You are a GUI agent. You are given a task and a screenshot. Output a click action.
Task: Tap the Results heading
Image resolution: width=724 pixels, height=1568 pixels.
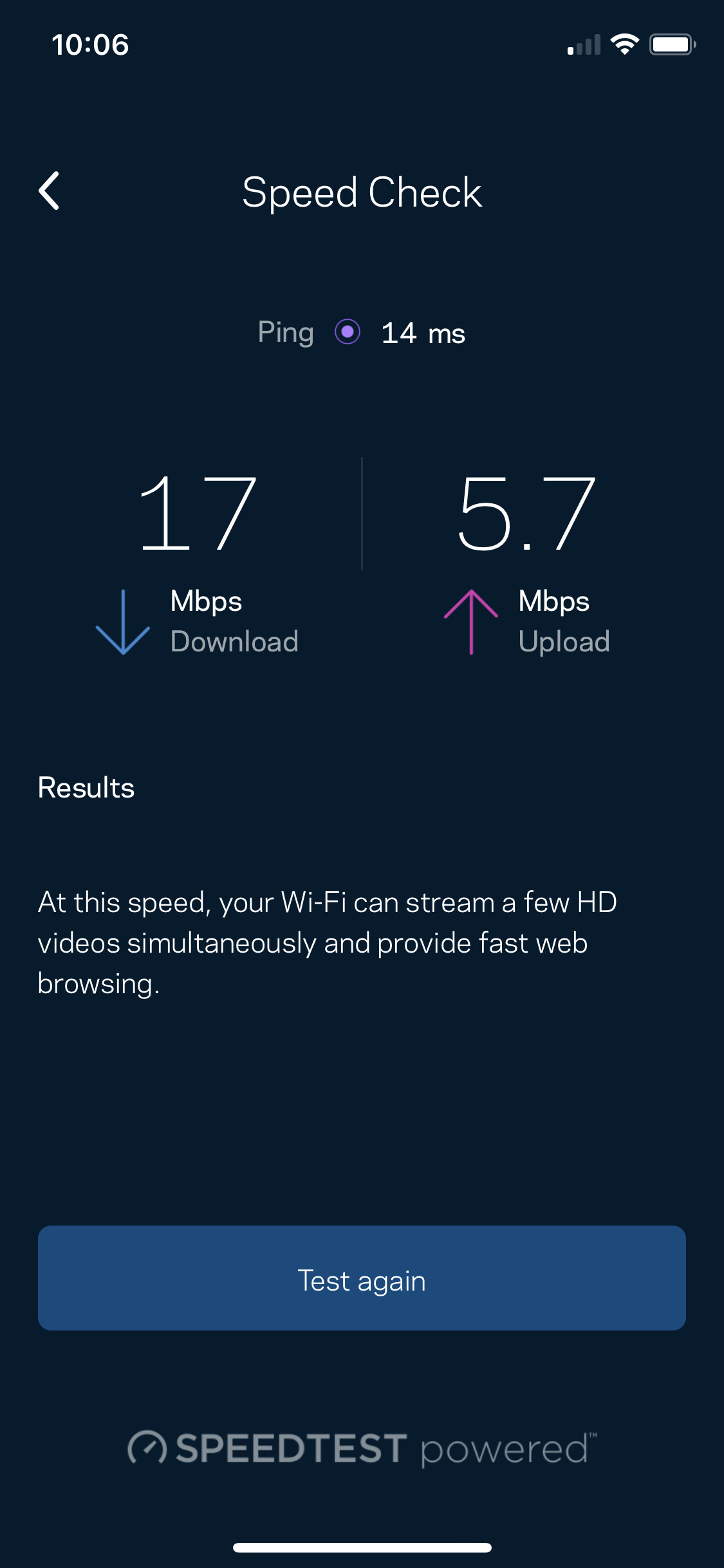coord(86,788)
